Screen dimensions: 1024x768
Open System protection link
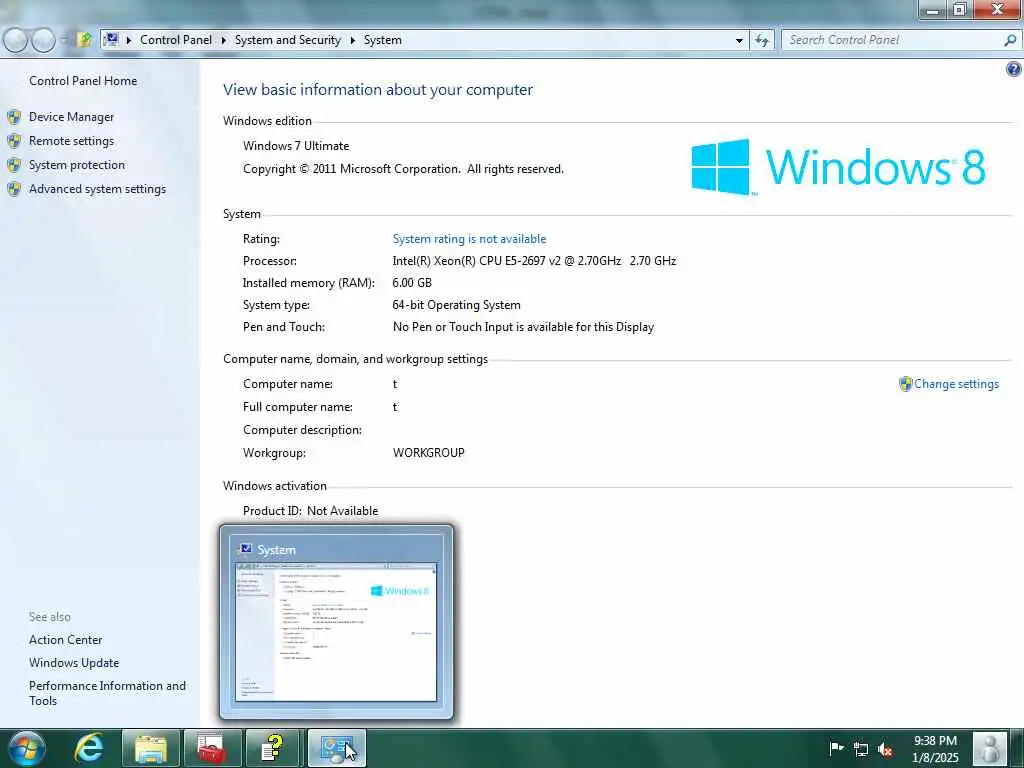tap(76, 165)
